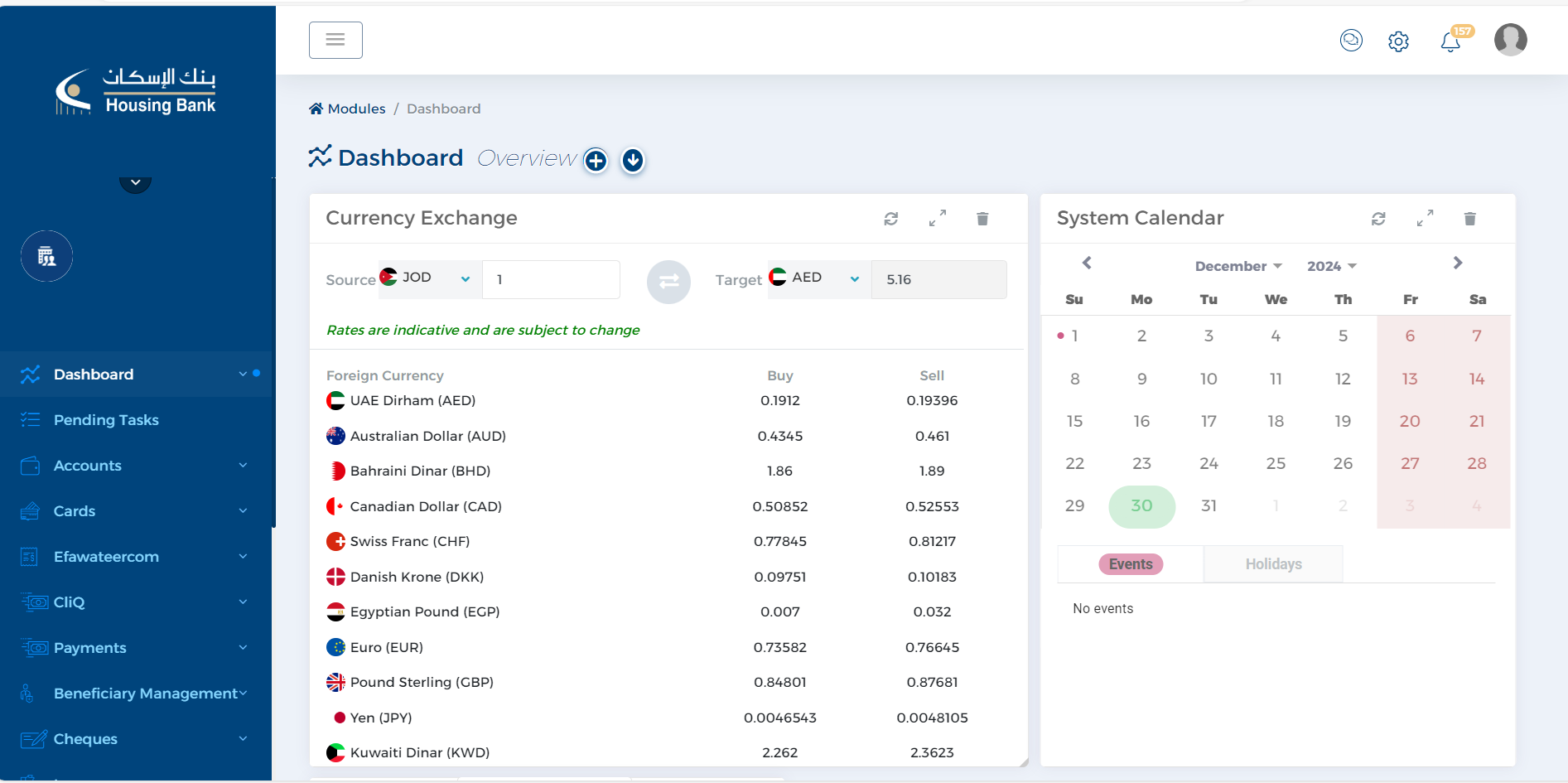Click Bahraini Dinar buy rate 1.86

779,471
